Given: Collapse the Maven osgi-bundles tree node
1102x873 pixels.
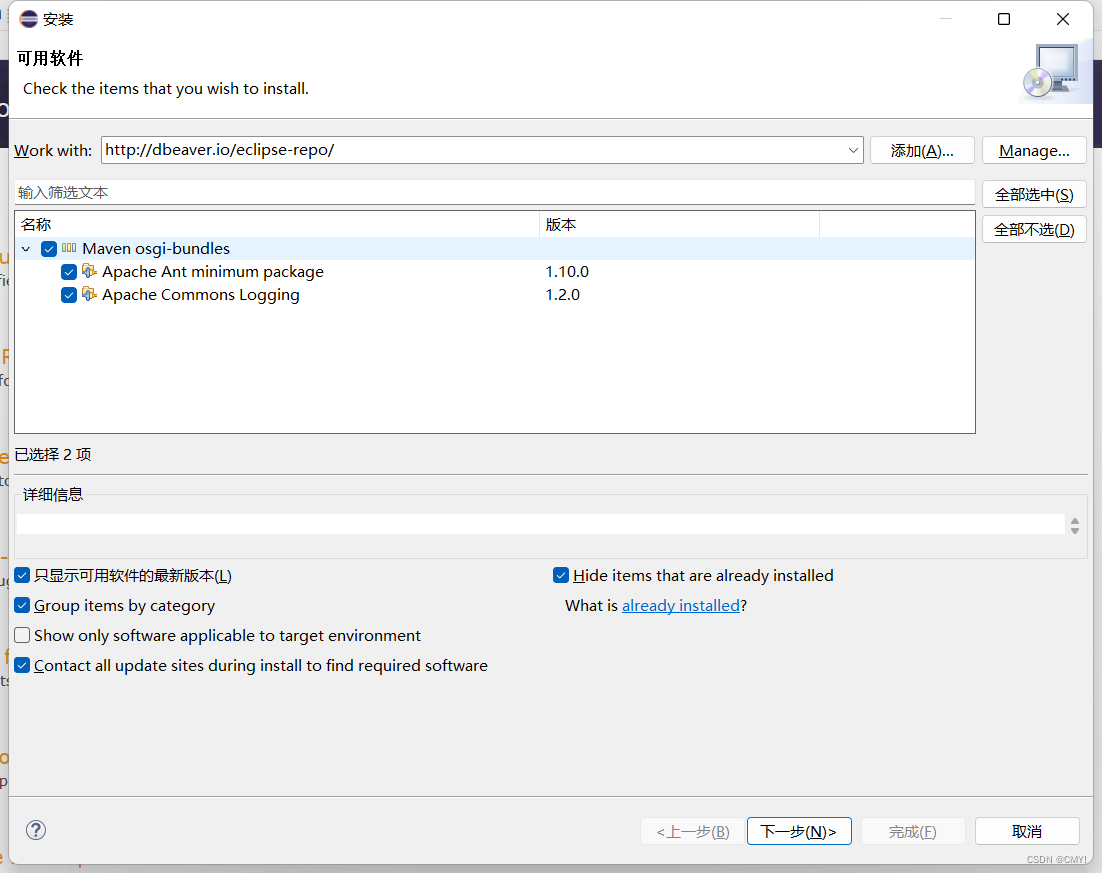Looking at the screenshot, I should click(x=26, y=248).
